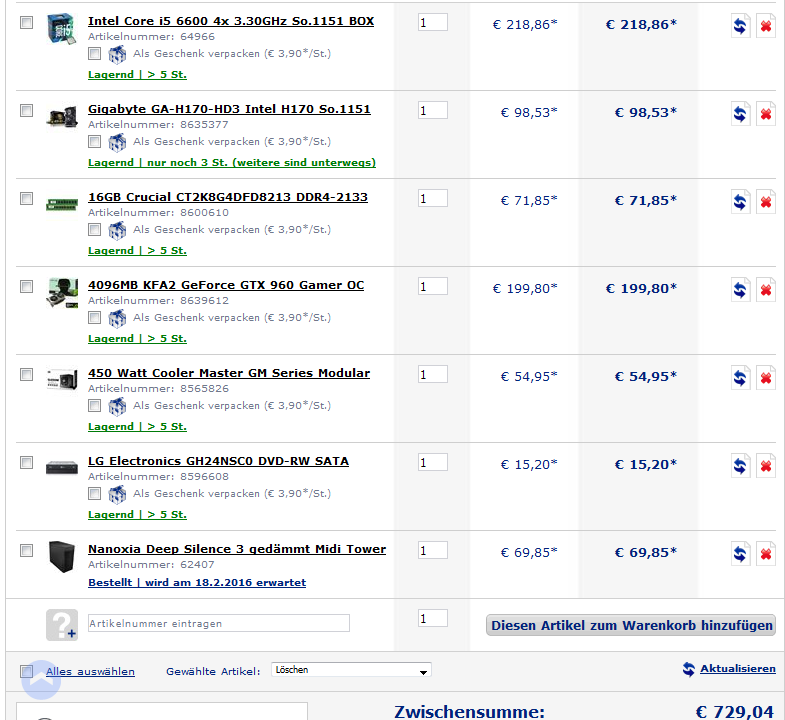Open Nanoxia tower case thumbnail
The width and height of the screenshot is (785, 720).
(62, 556)
